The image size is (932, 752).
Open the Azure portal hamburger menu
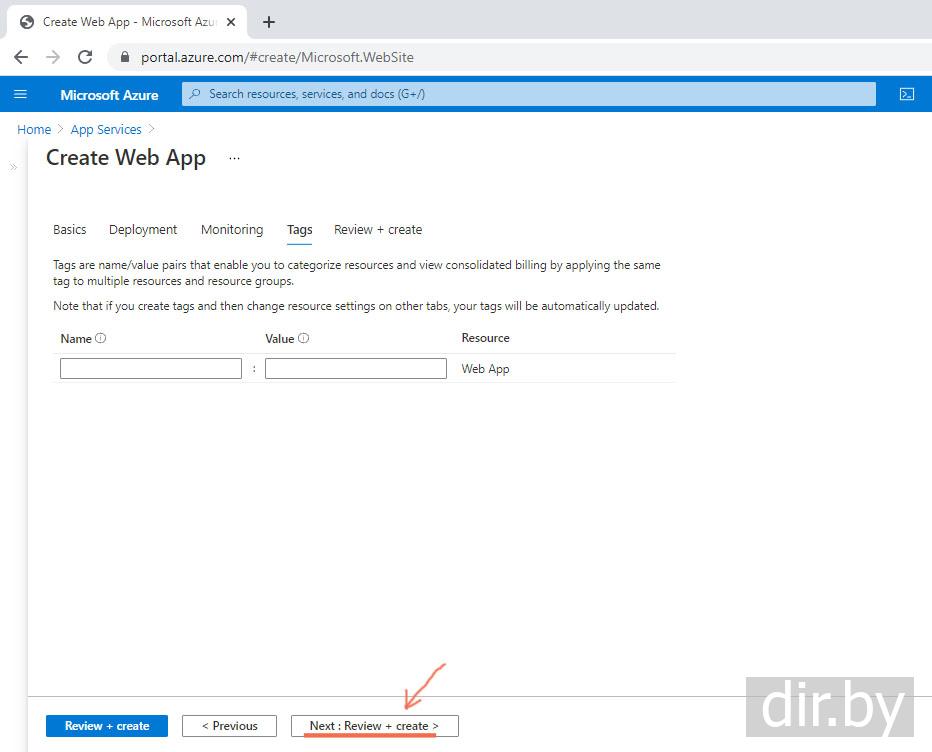20,94
